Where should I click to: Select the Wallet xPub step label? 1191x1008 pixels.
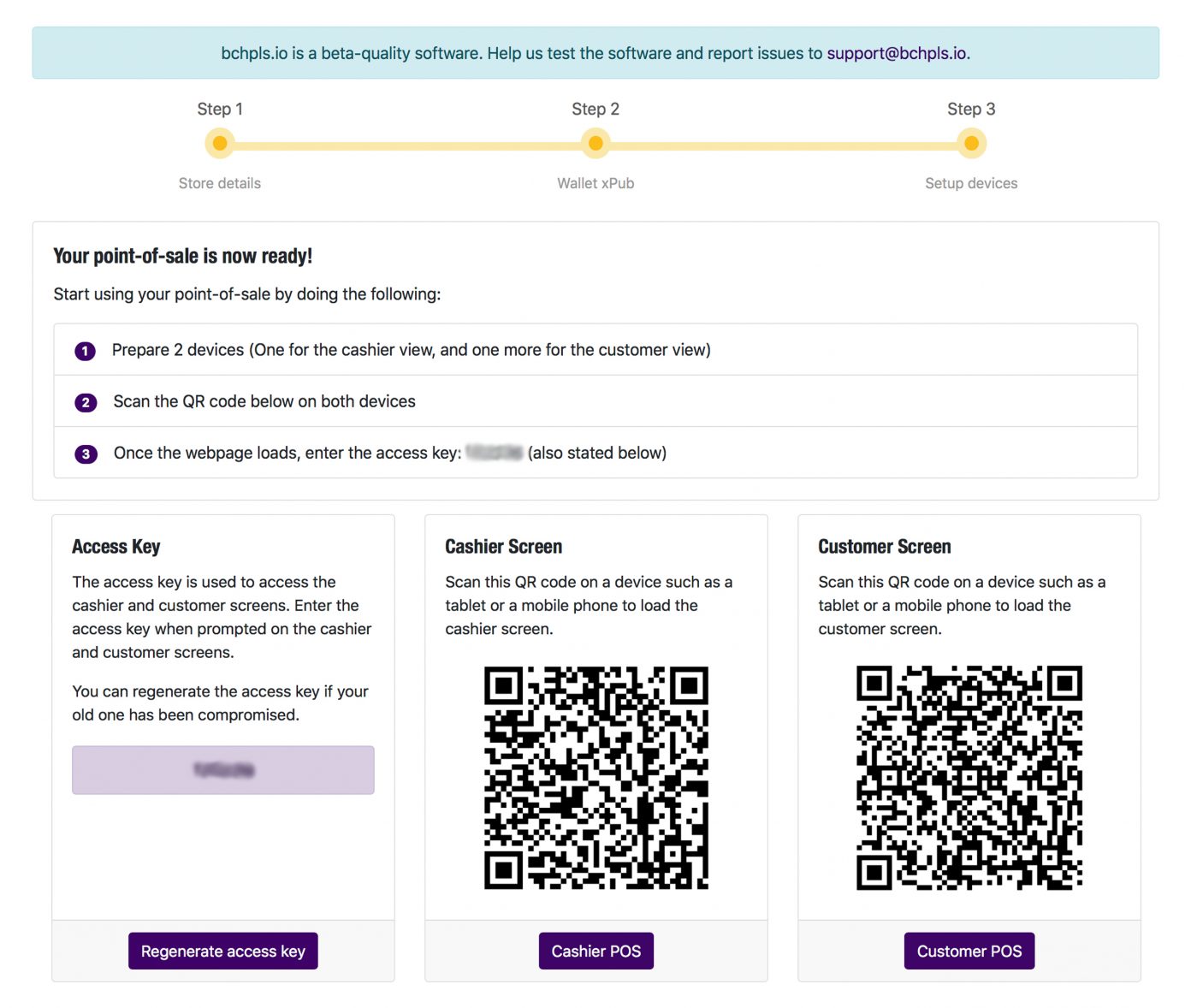[x=595, y=183]
